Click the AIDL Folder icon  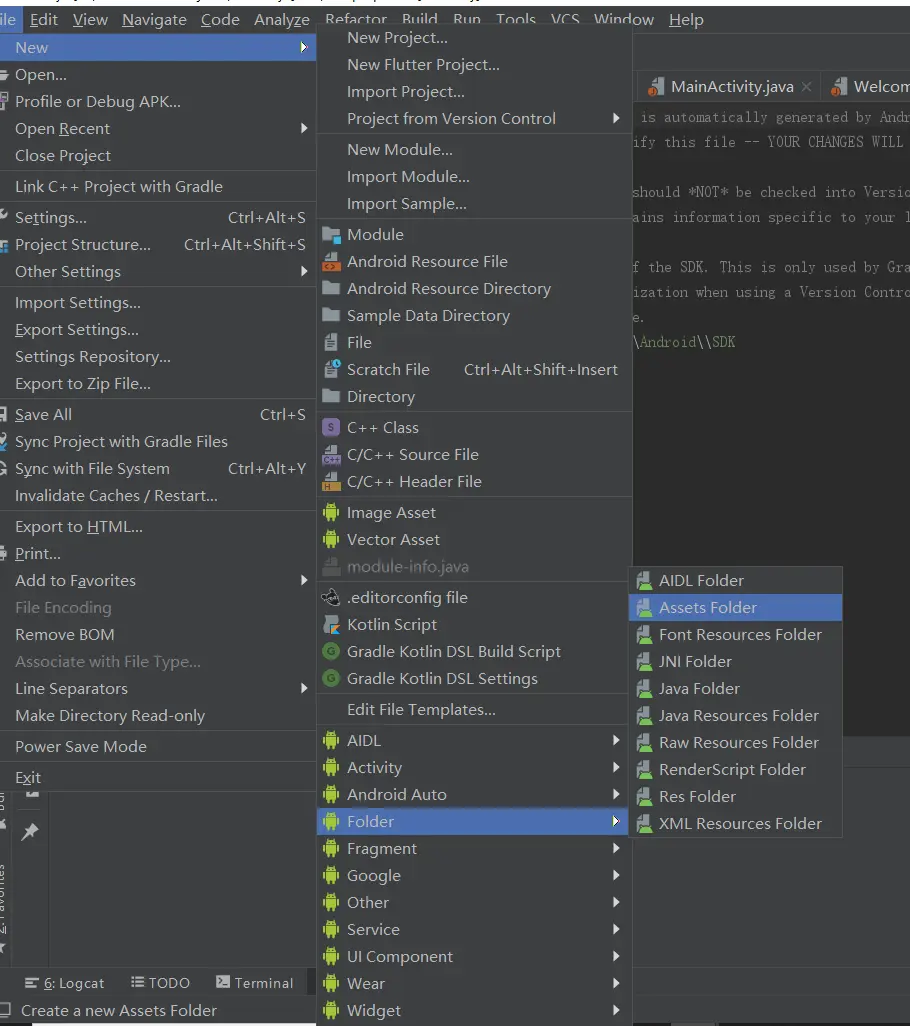tap(644, 581)
